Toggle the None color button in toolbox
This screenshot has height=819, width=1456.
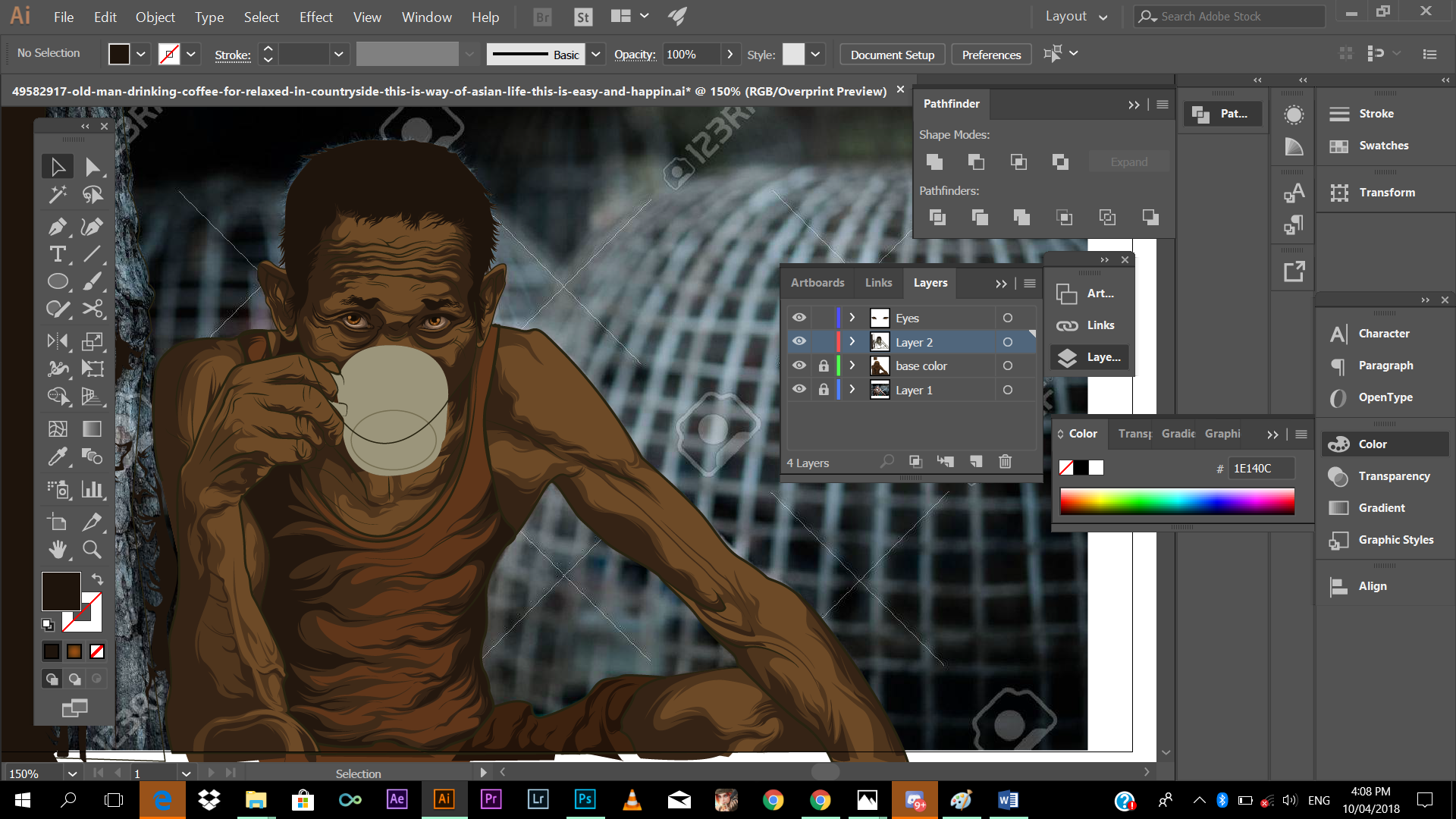97,651
